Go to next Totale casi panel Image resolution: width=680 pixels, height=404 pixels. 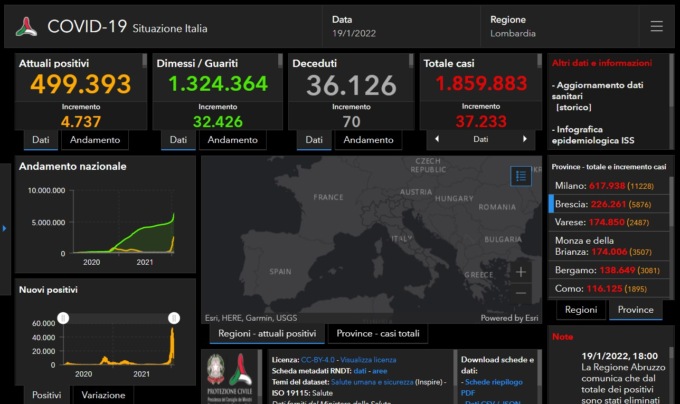(x=525, y=140)
